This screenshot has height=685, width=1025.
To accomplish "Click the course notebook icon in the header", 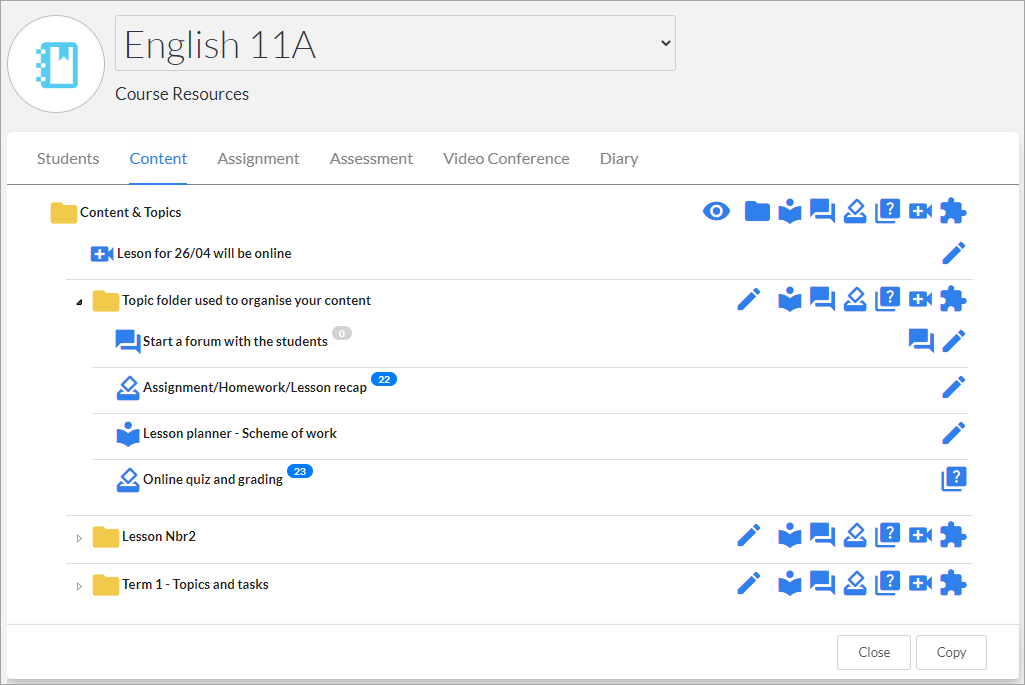I will coord(56,64).
